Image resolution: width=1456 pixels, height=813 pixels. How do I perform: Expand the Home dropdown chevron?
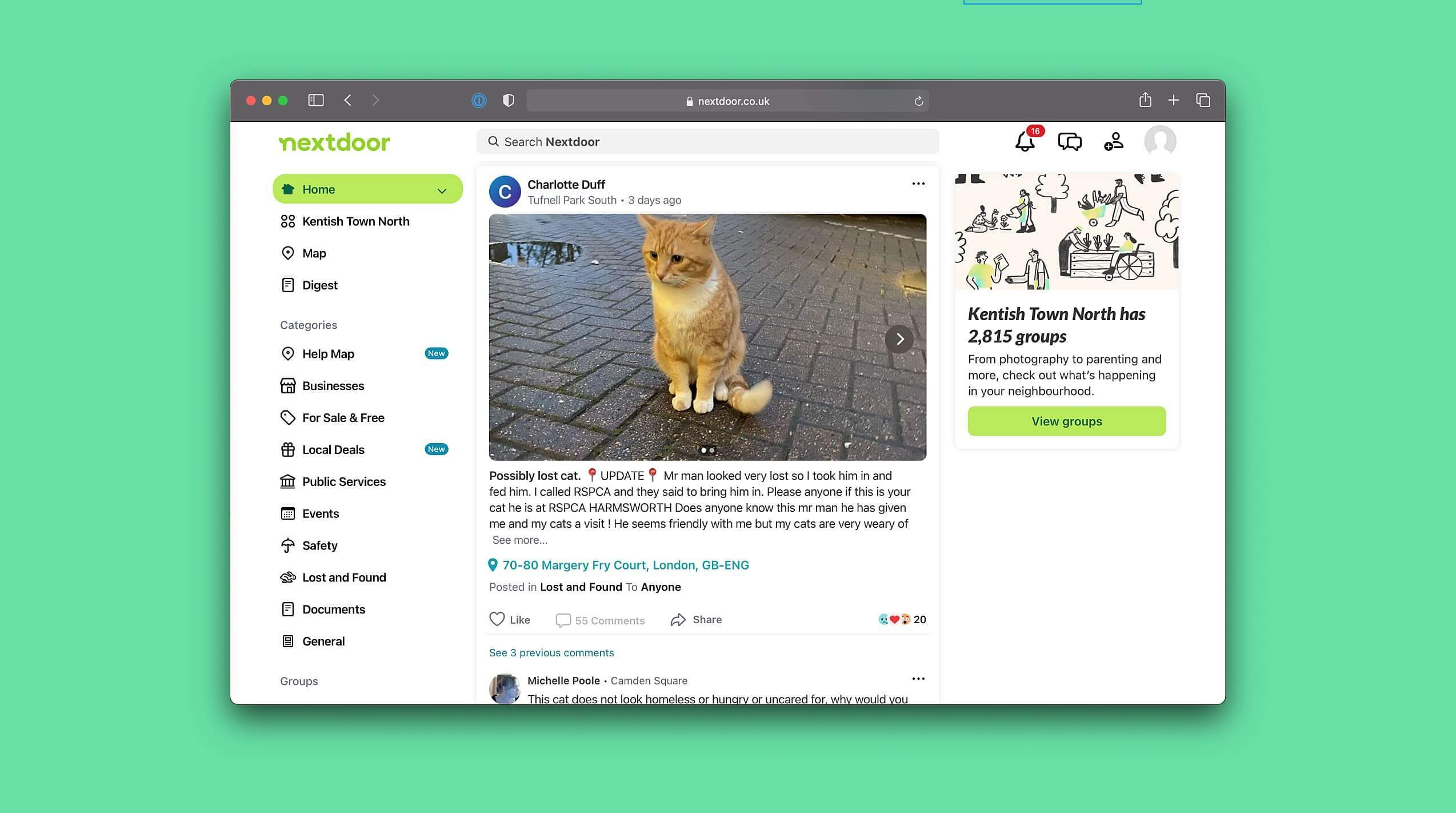[442, 190]
